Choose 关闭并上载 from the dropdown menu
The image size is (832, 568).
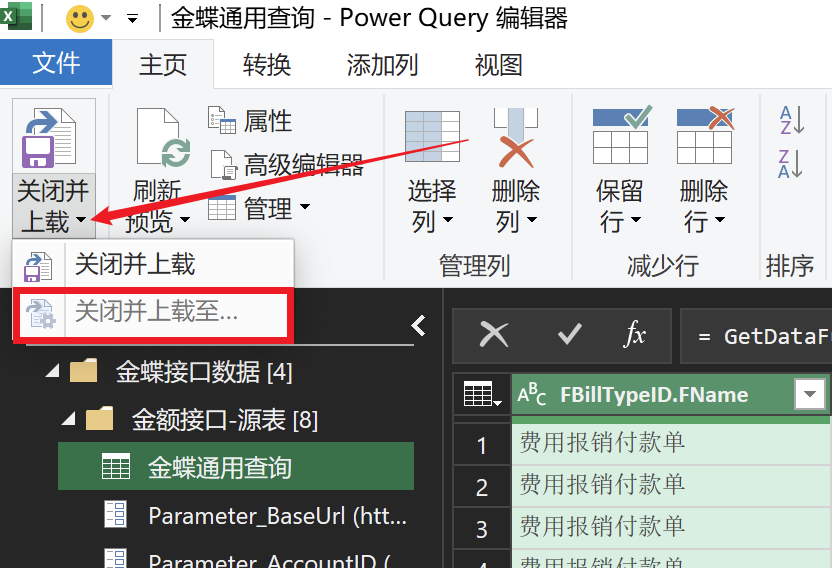(153, 264)
